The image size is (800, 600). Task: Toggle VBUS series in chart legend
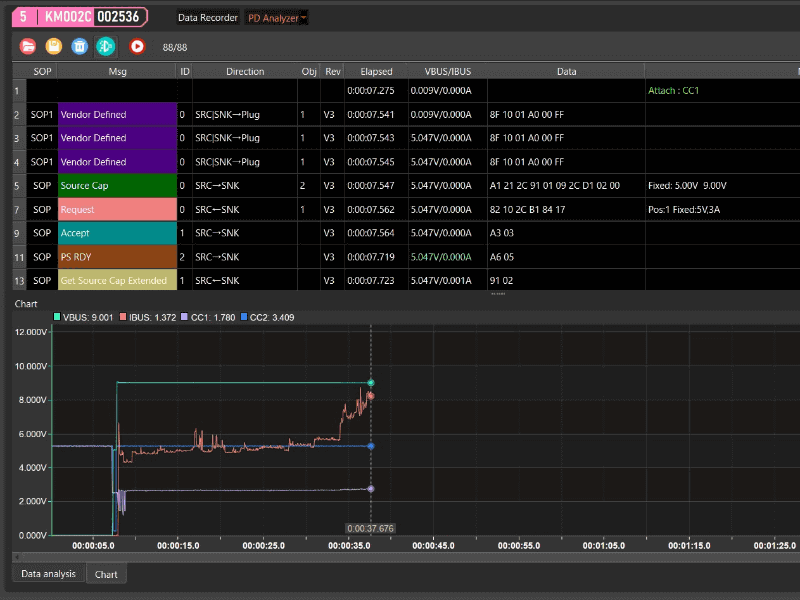pos(84,317)
